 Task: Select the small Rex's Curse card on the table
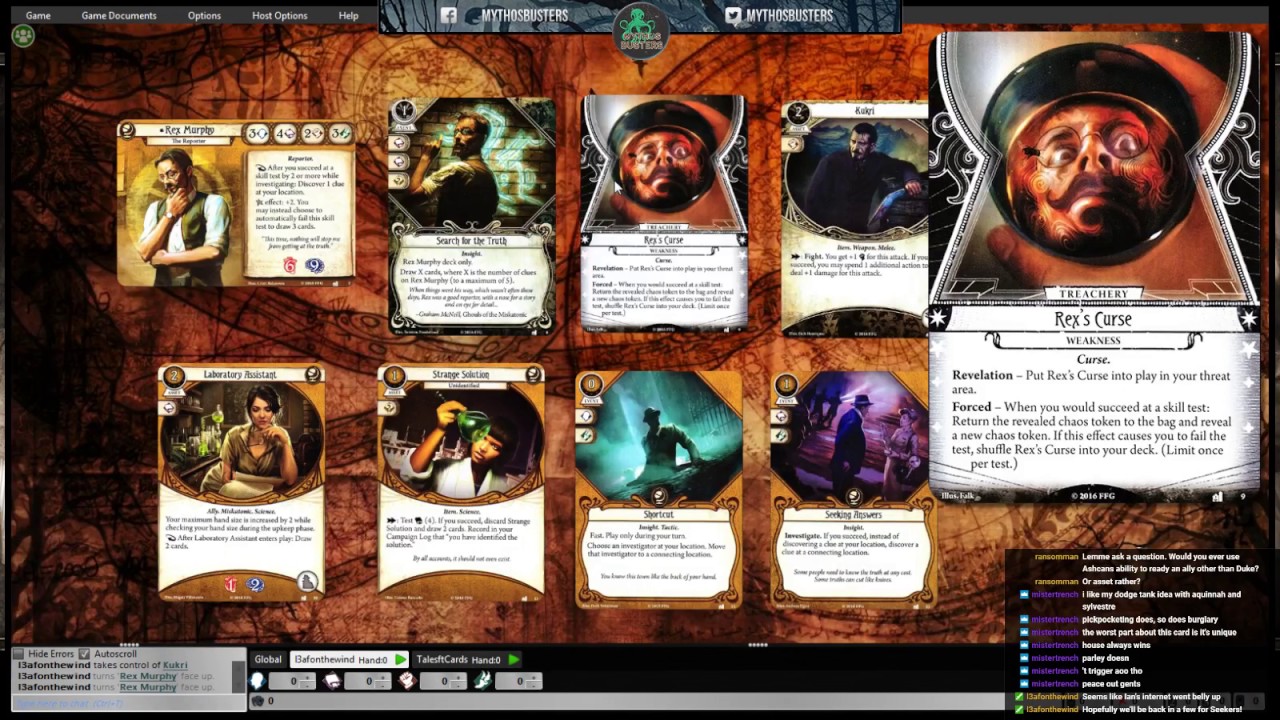[x=664, y=213]
